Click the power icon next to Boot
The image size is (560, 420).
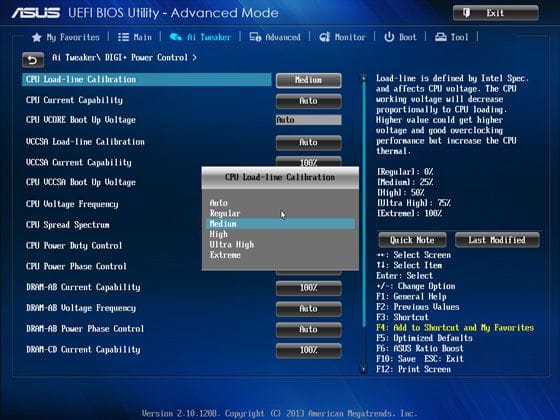click(389, 37)
